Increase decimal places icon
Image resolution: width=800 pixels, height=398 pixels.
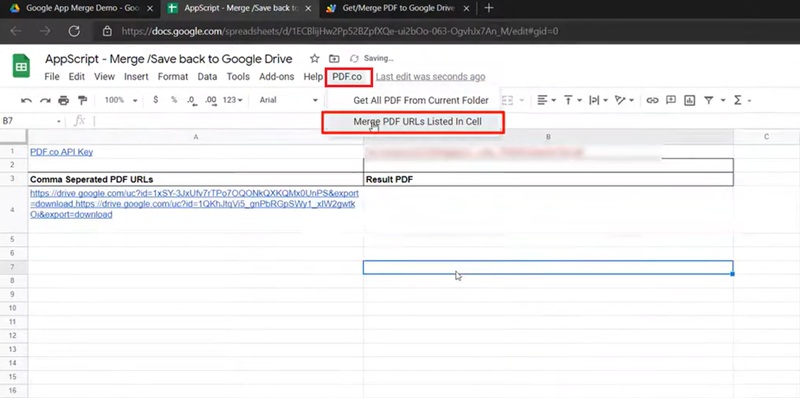210,101
